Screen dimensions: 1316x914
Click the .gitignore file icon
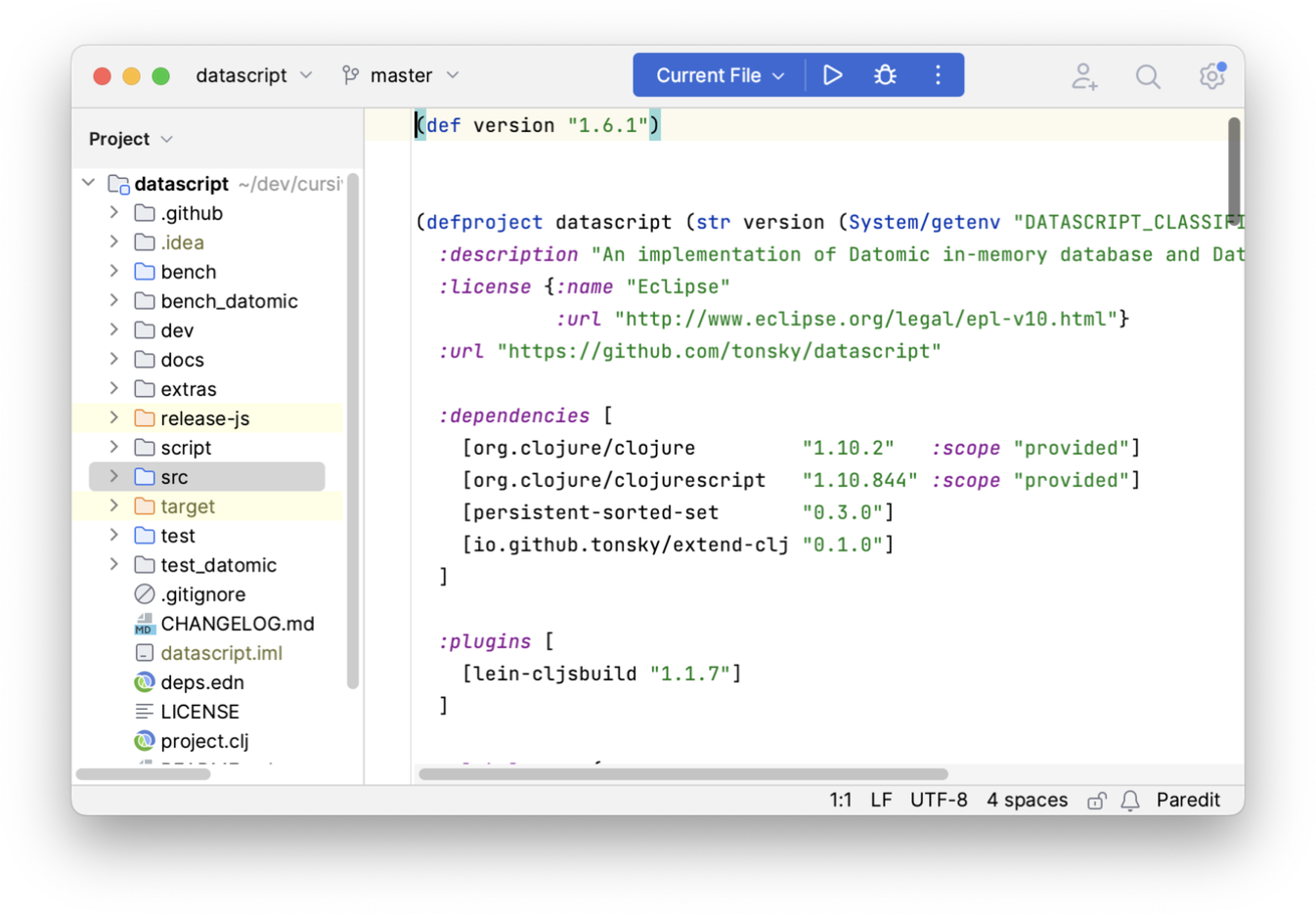point(145,594)
